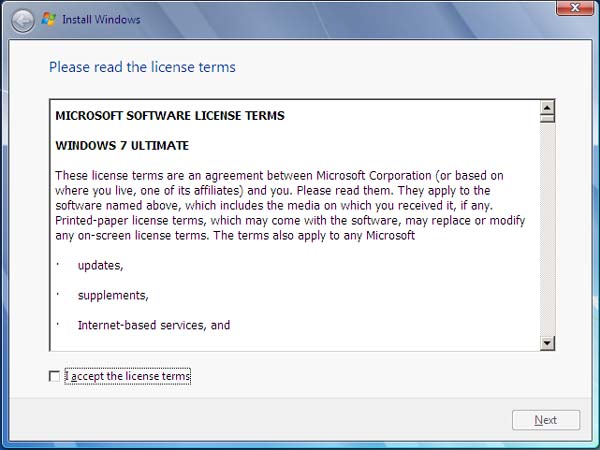Click the 'WINDOWS 7 ULTIMATE' line
Screen dimensions: 600x450
(x=122, y=145)
